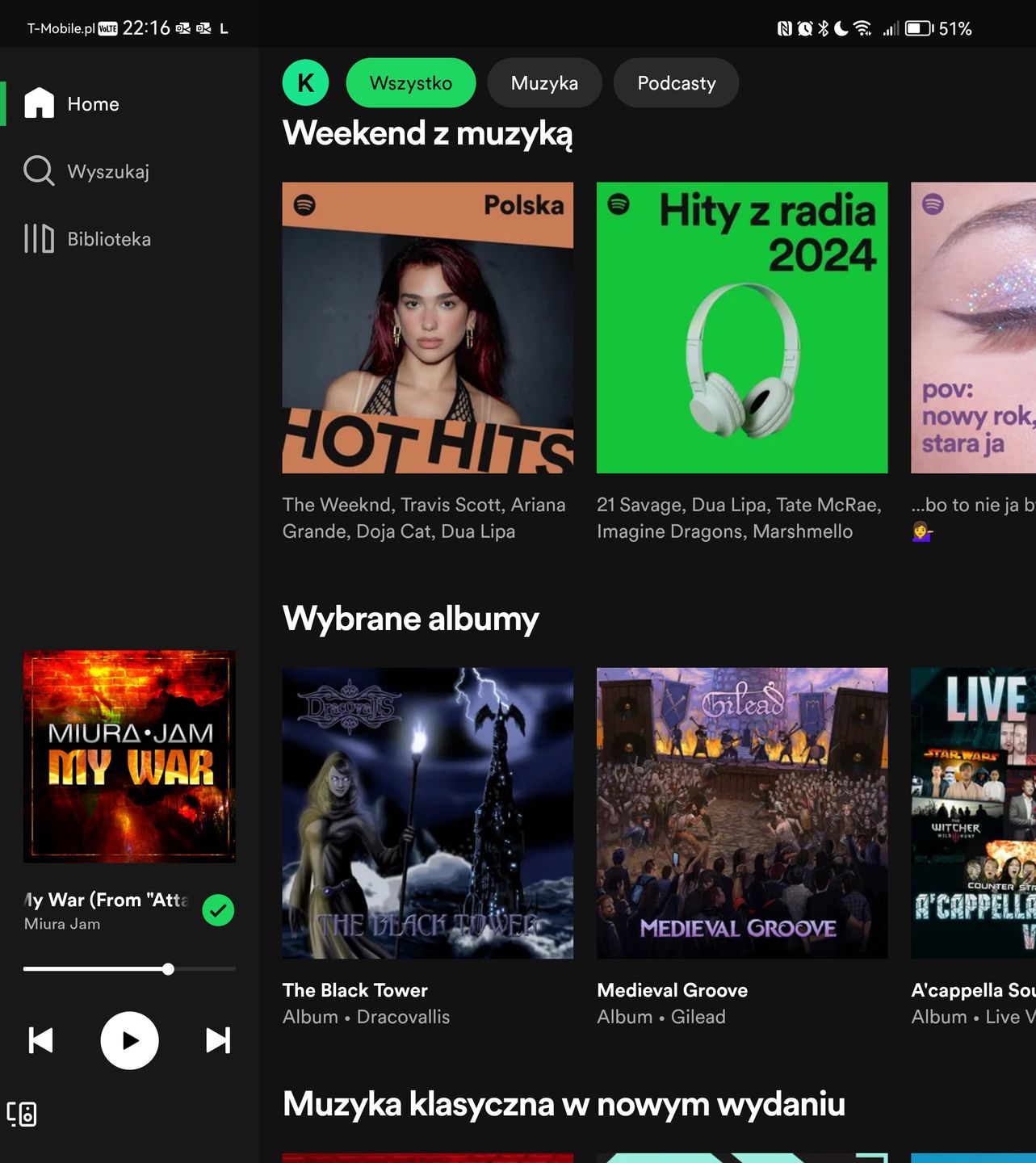1036x1163 pixels.
Task: Tap the NFC icon in status bar
Action: (x=784, y=28)
